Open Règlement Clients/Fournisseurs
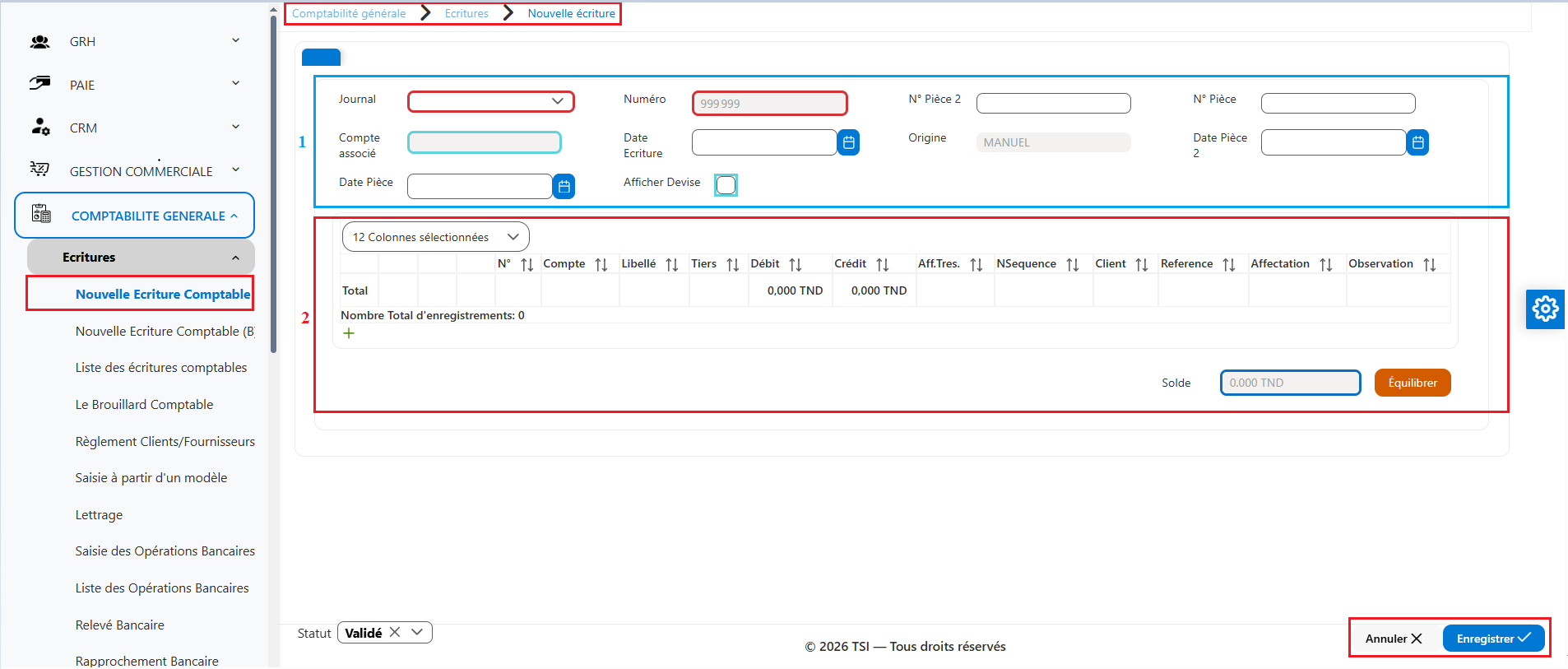Screen dimensions: 1568x669 coord(165,441)
